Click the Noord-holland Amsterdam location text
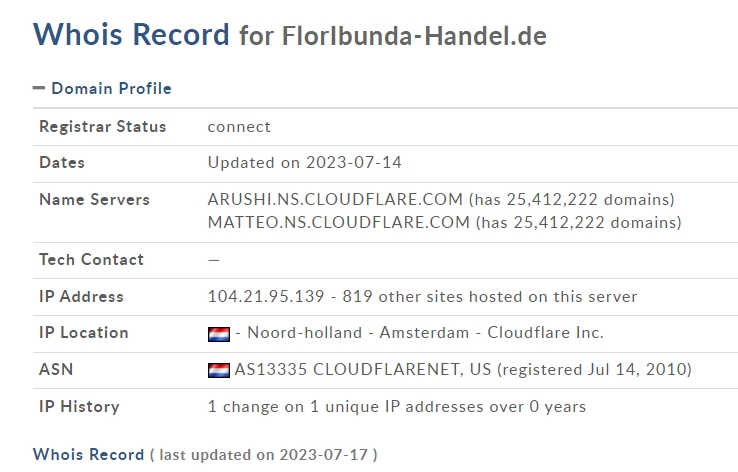The height and width of the screenshot is (472, 738). pyautogui.click(x=358, y=332)
